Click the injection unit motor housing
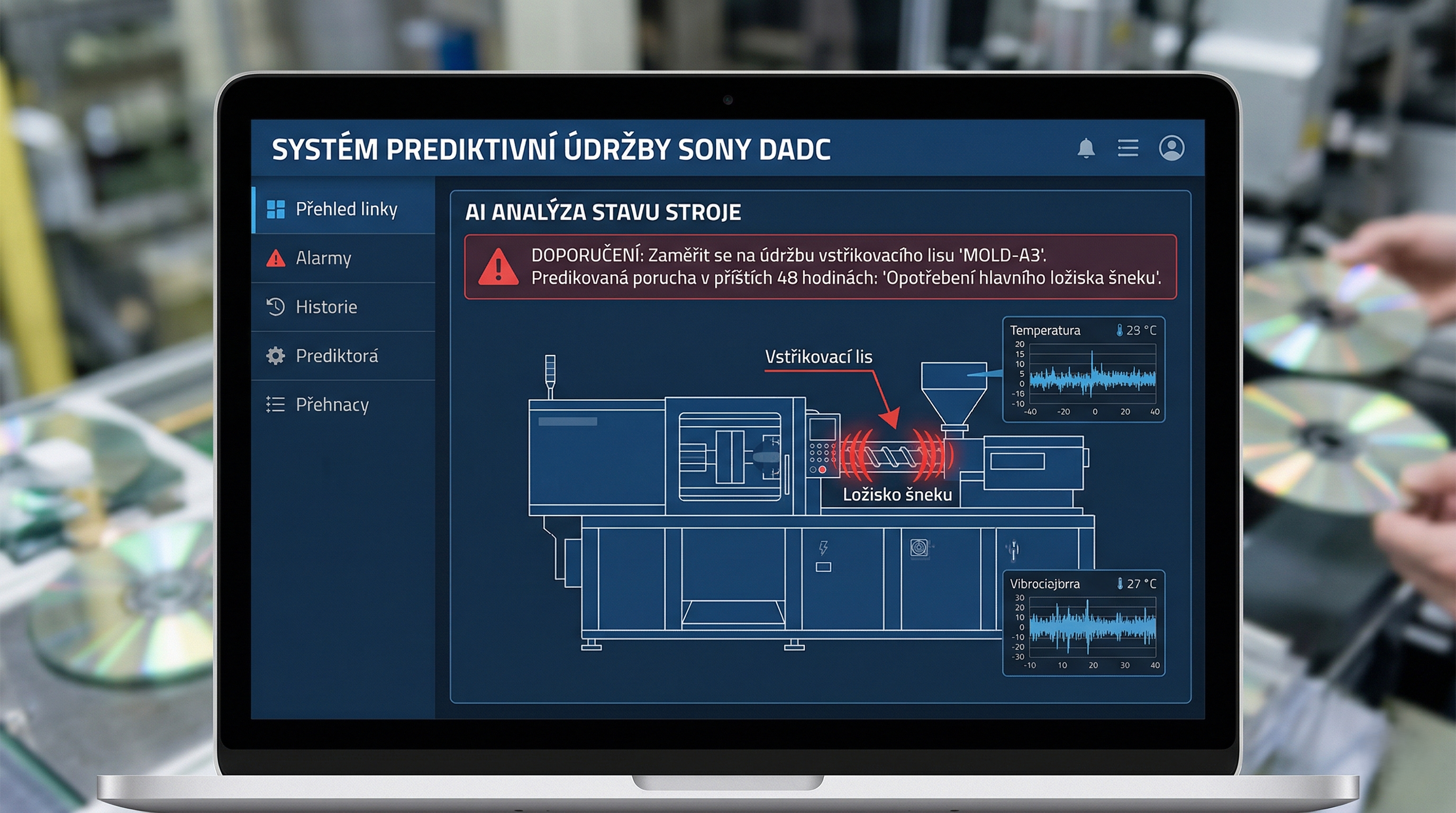Screen dimensions: 1456x813 point(1033,463)
